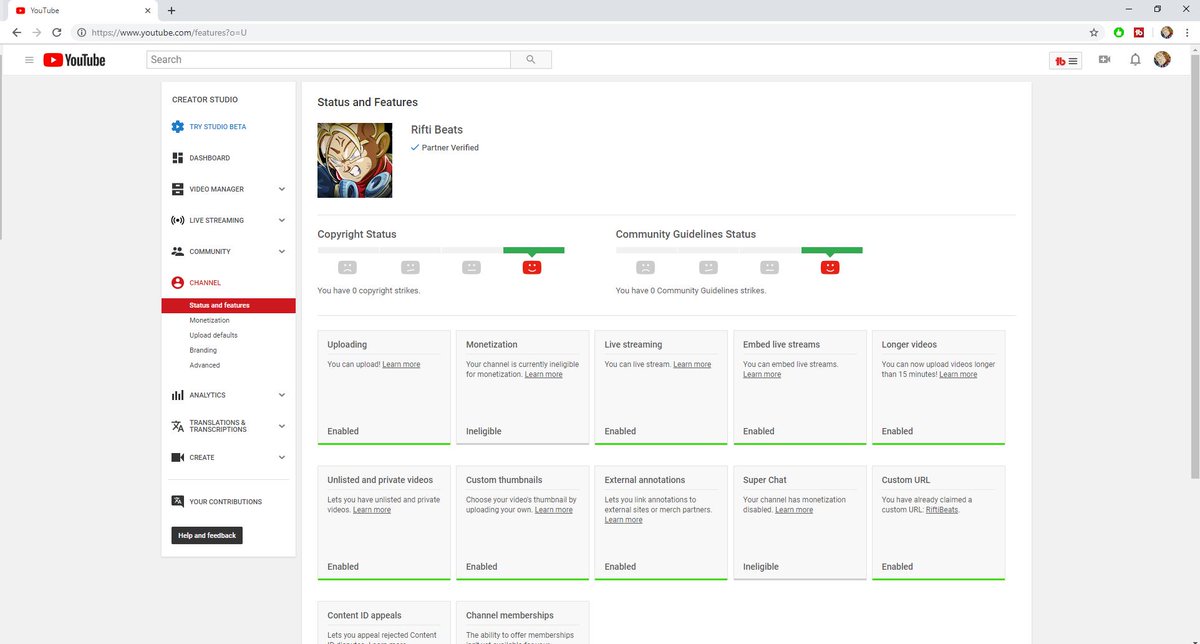
Task: Open Branding under Channel
Action: (x=203, y=350)
